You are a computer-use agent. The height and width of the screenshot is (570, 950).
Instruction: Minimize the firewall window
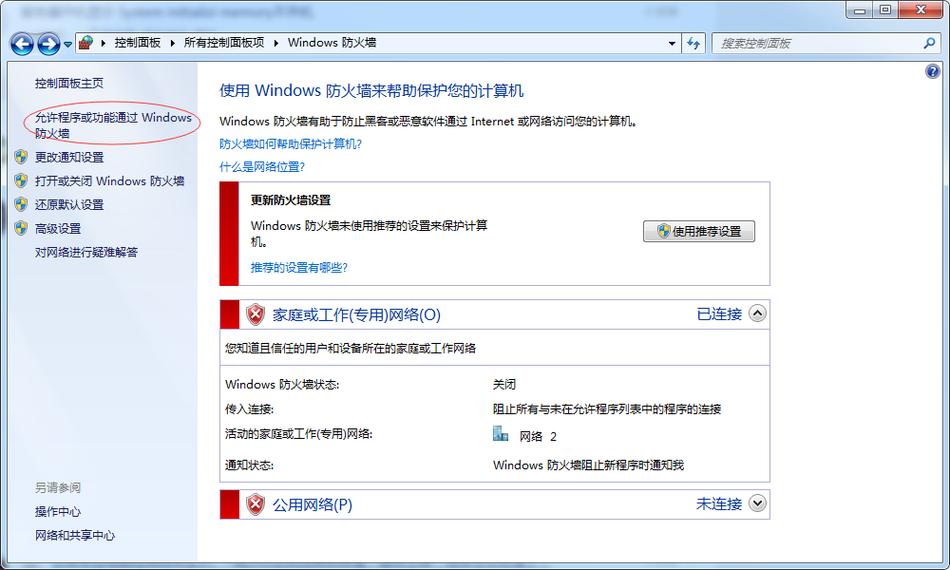(x=860, y=10)
